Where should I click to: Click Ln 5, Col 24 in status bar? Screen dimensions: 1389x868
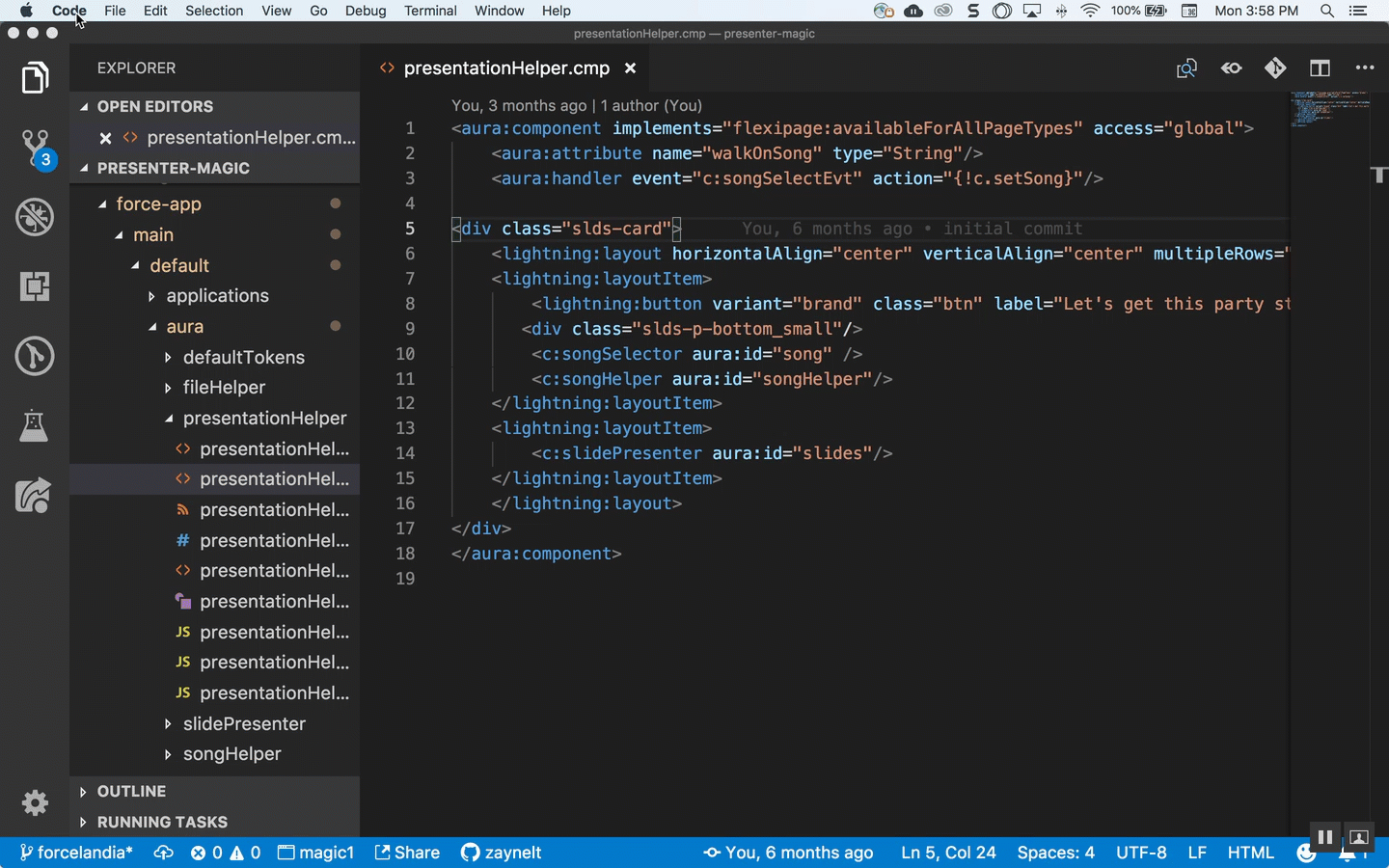tap(948, 853)
